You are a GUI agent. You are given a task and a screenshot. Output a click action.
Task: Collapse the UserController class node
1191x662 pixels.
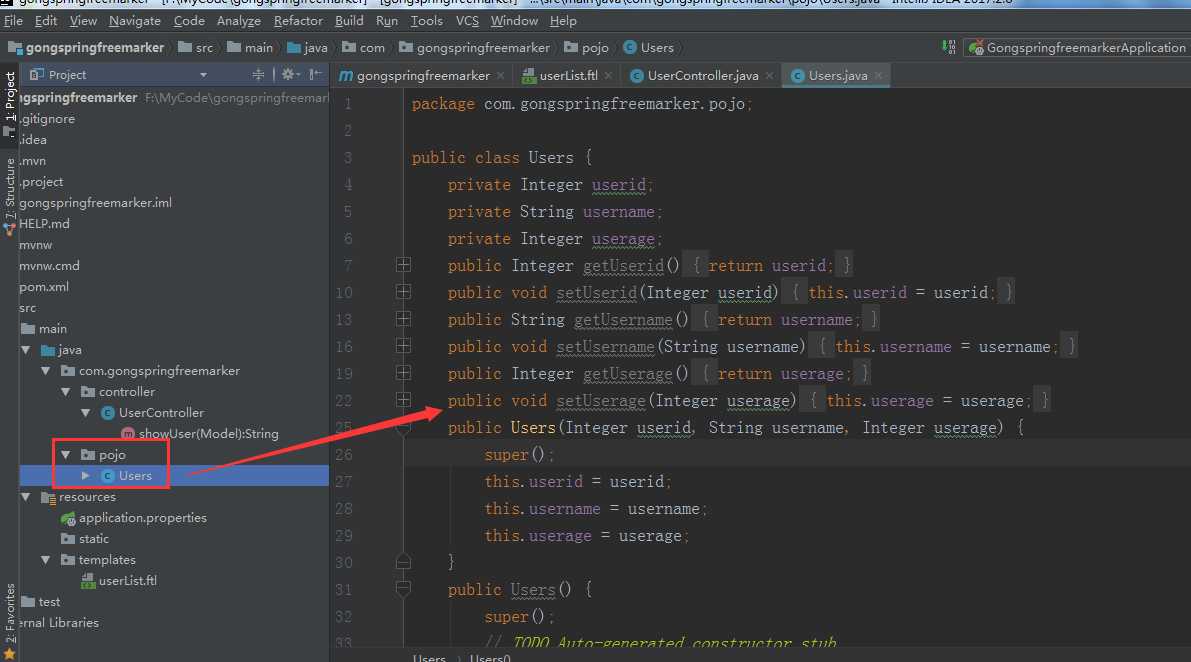coord(86,413)
